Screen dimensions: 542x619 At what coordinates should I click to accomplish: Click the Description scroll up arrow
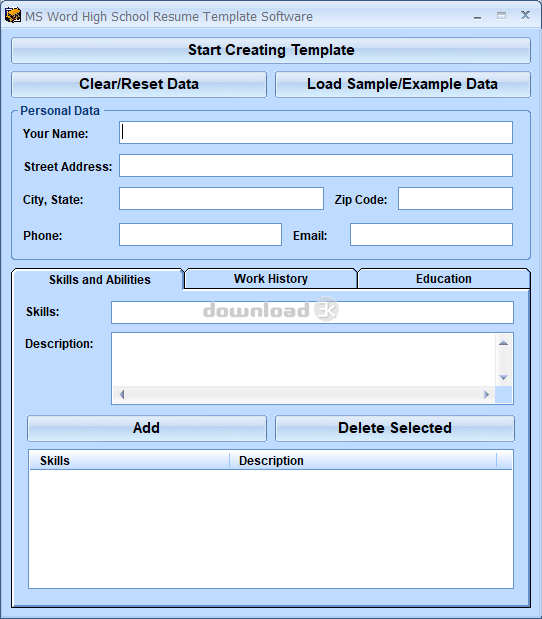click(503, 343)
